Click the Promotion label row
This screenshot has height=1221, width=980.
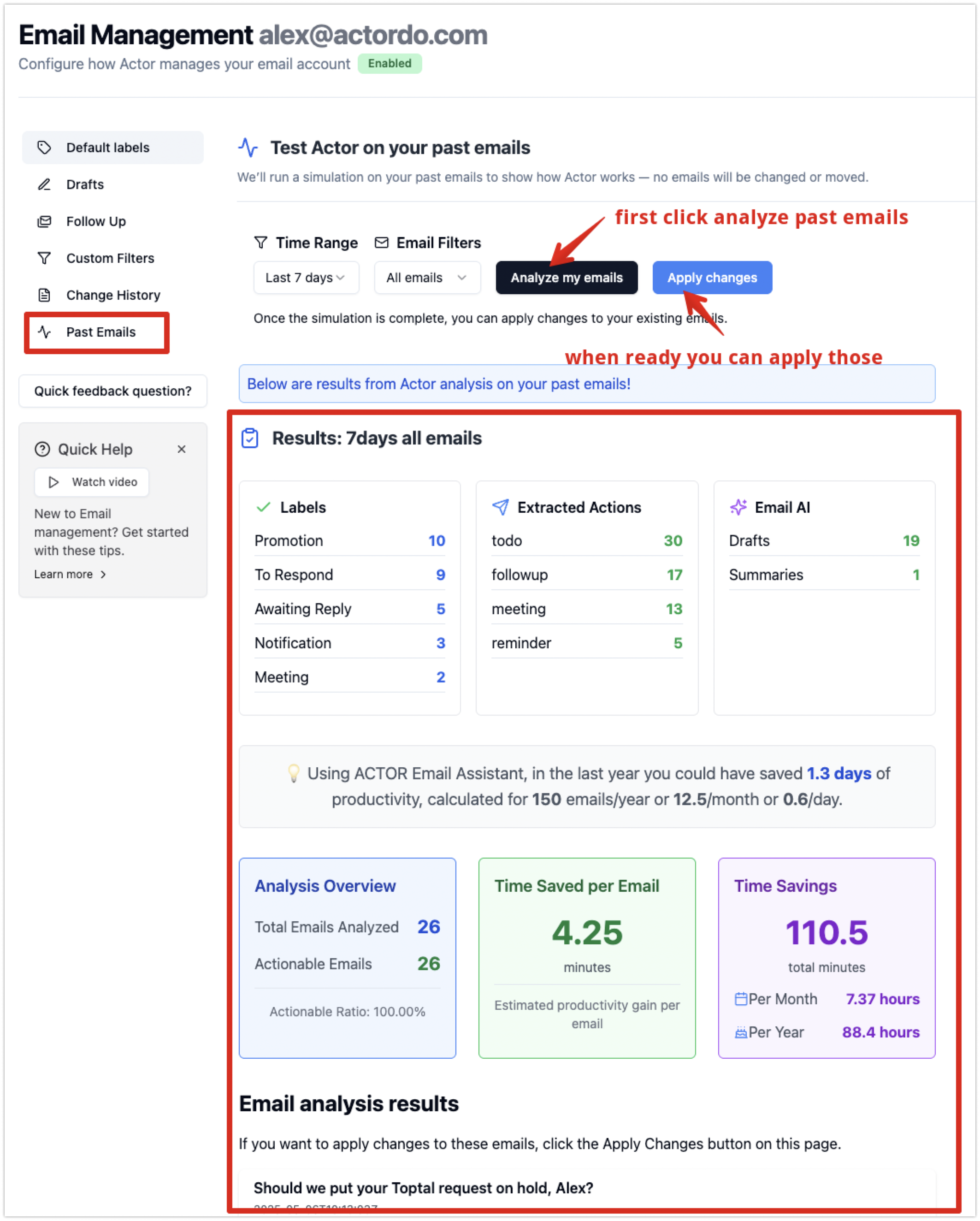[x=350, y=540]
